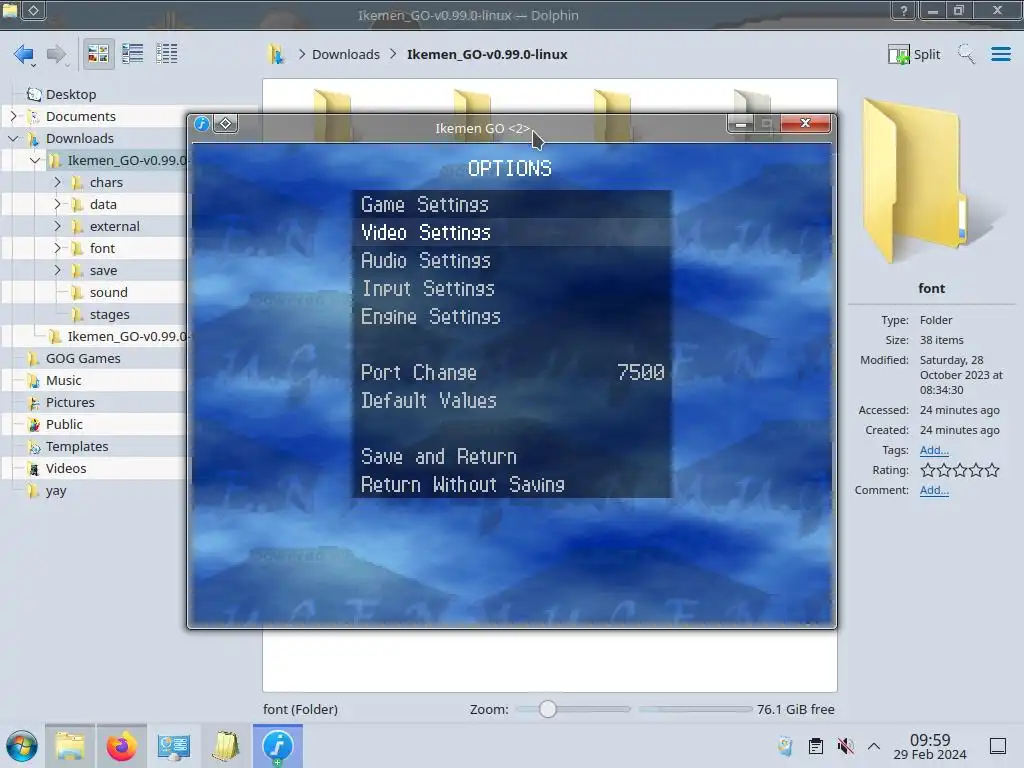This screenshot has height=768, width=1024.
Task: Open Dolphin's hamburger menu
Action: tap(1000, 54)
